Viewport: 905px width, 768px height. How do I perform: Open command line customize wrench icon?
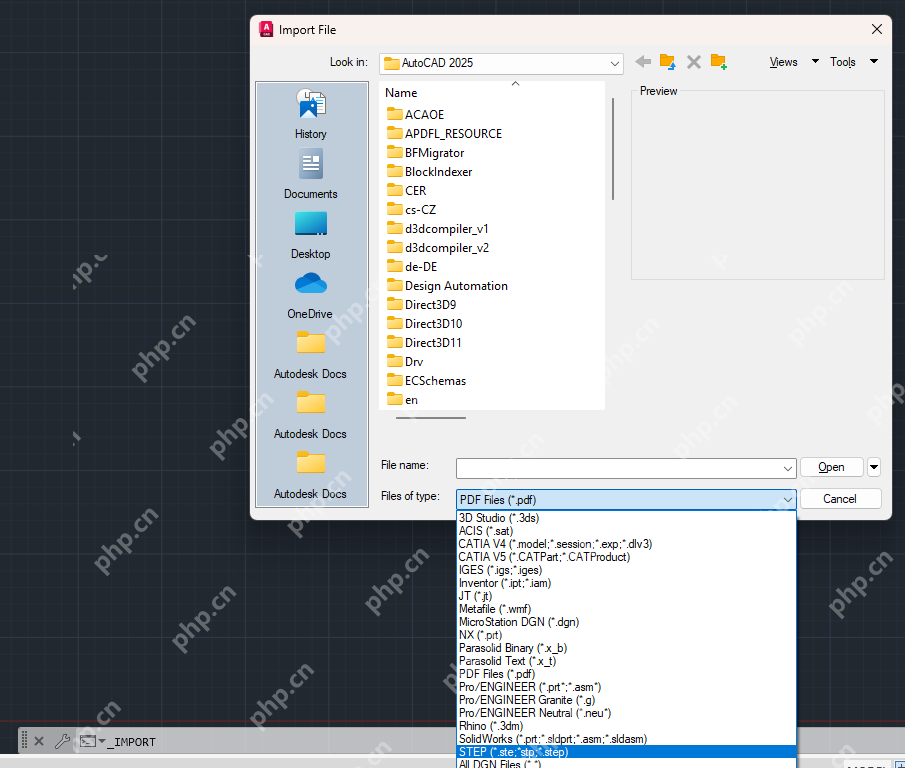point(62,741)
